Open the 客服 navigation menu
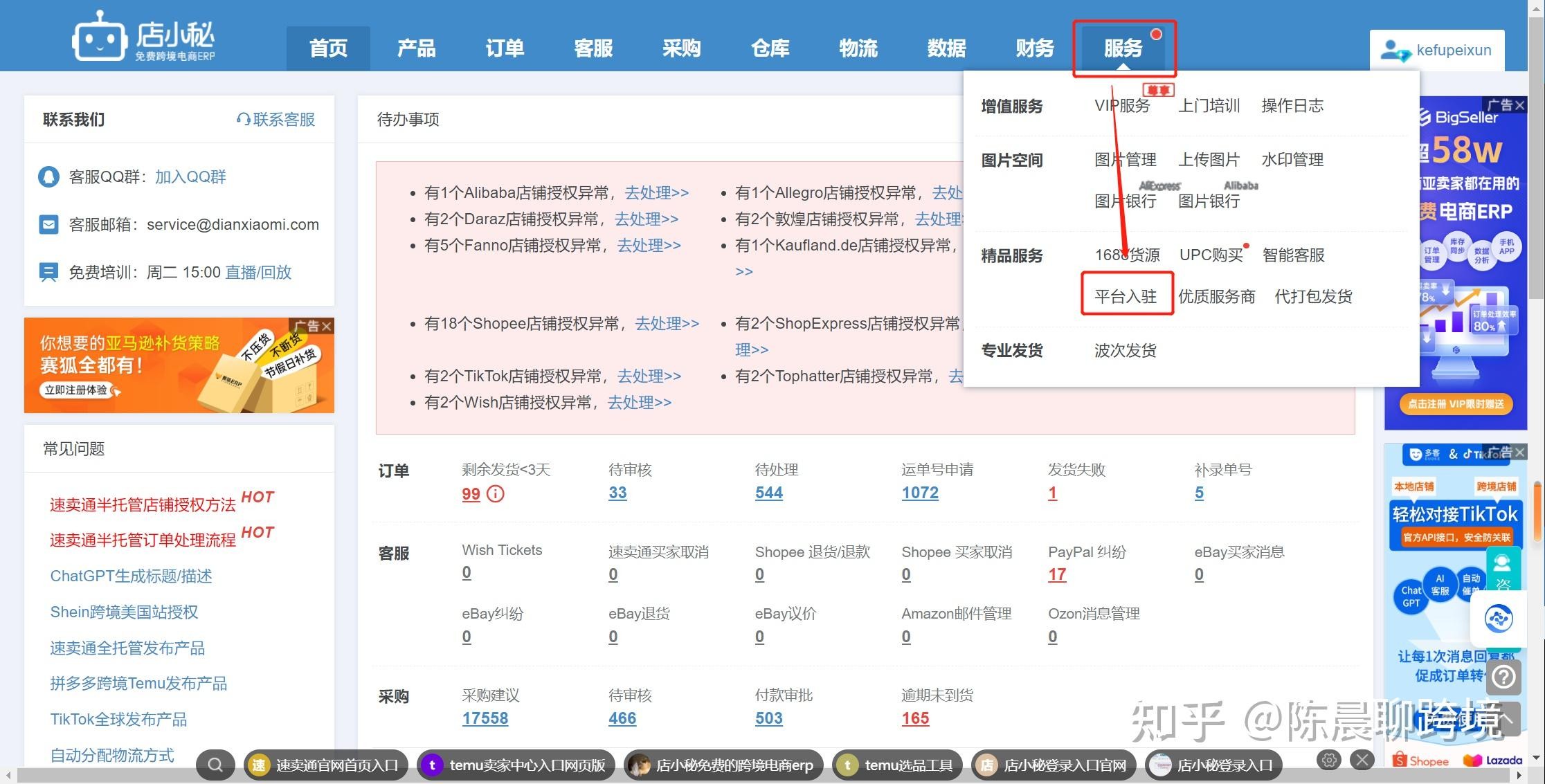Screen dimensions: 1545x784 [x=593, y=48]
